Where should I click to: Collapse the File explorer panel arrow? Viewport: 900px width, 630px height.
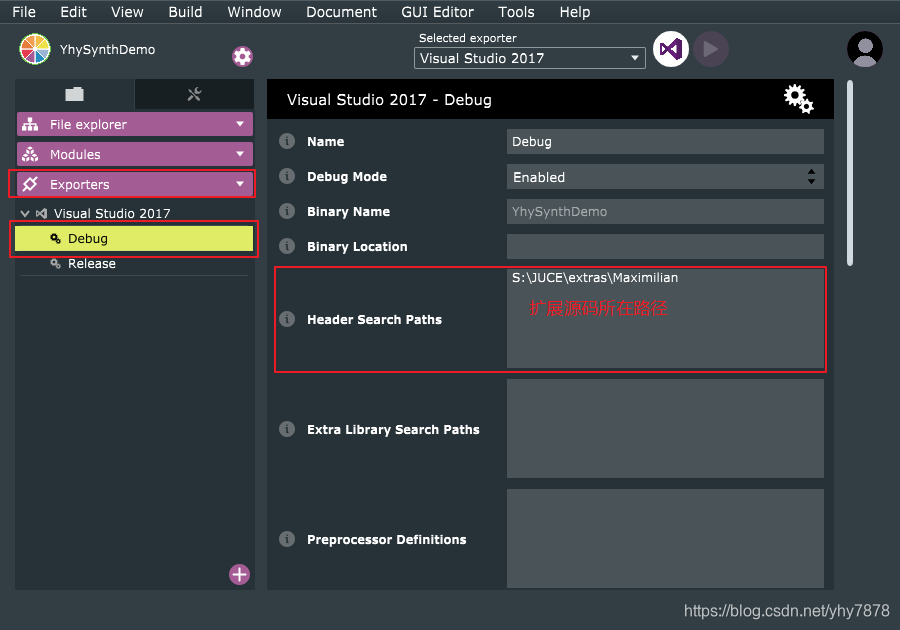click(x=240, y=124)
